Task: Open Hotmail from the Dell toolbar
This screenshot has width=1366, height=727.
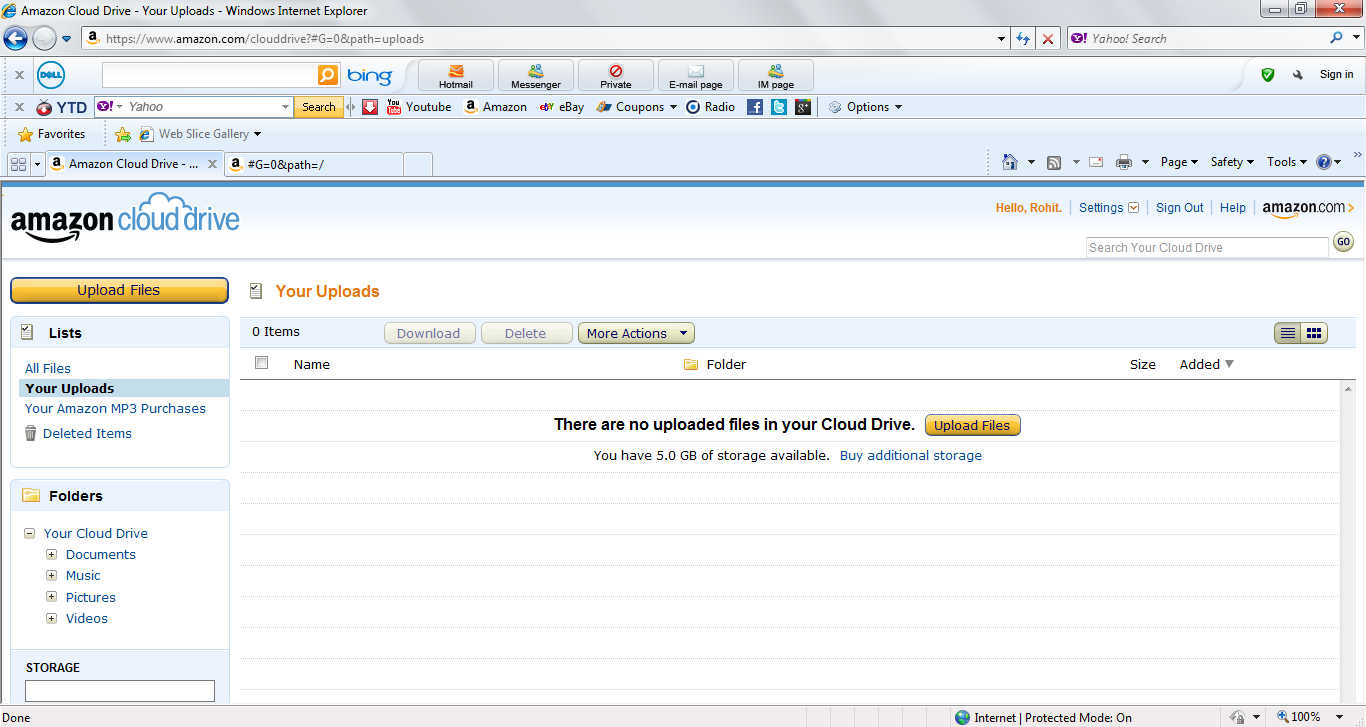Action: tap(456, 76)
